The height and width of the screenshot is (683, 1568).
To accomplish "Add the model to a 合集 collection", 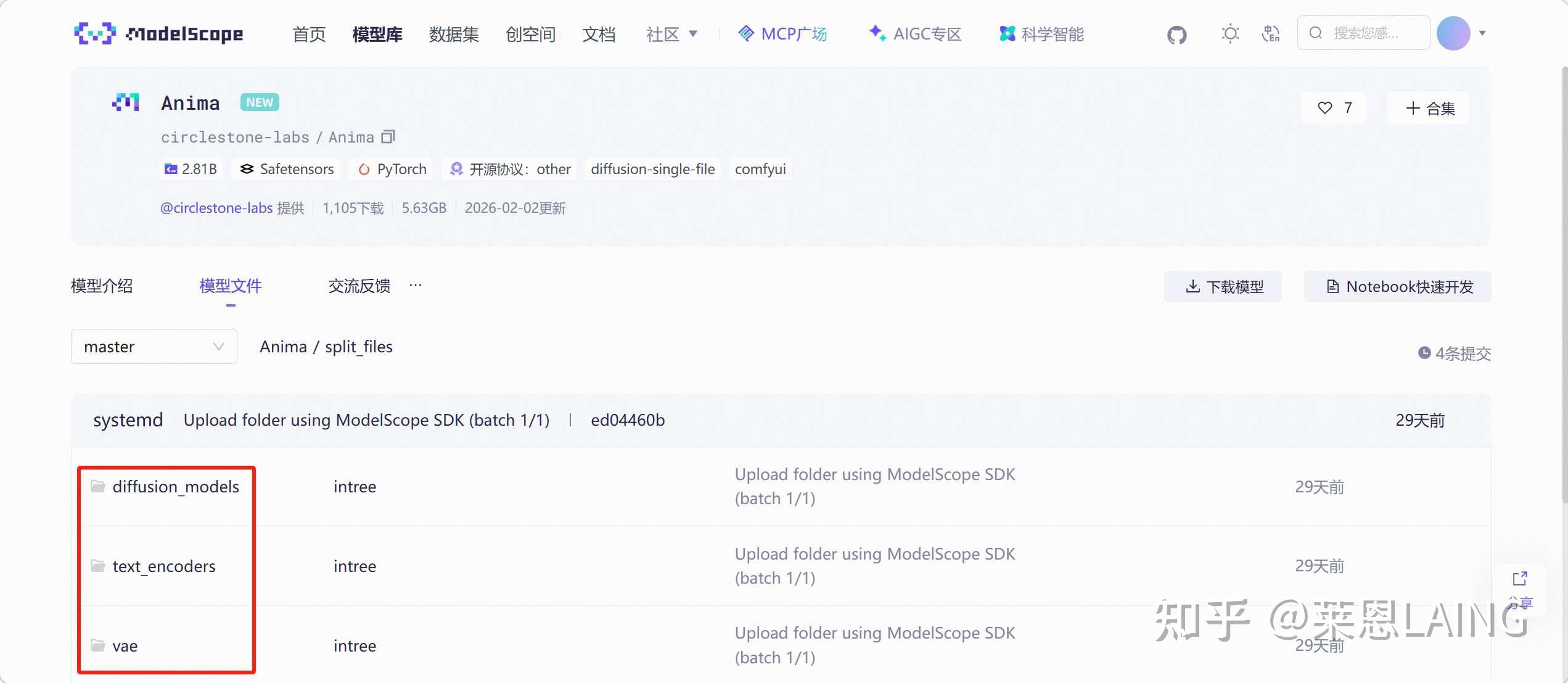I will point(1429,108).
